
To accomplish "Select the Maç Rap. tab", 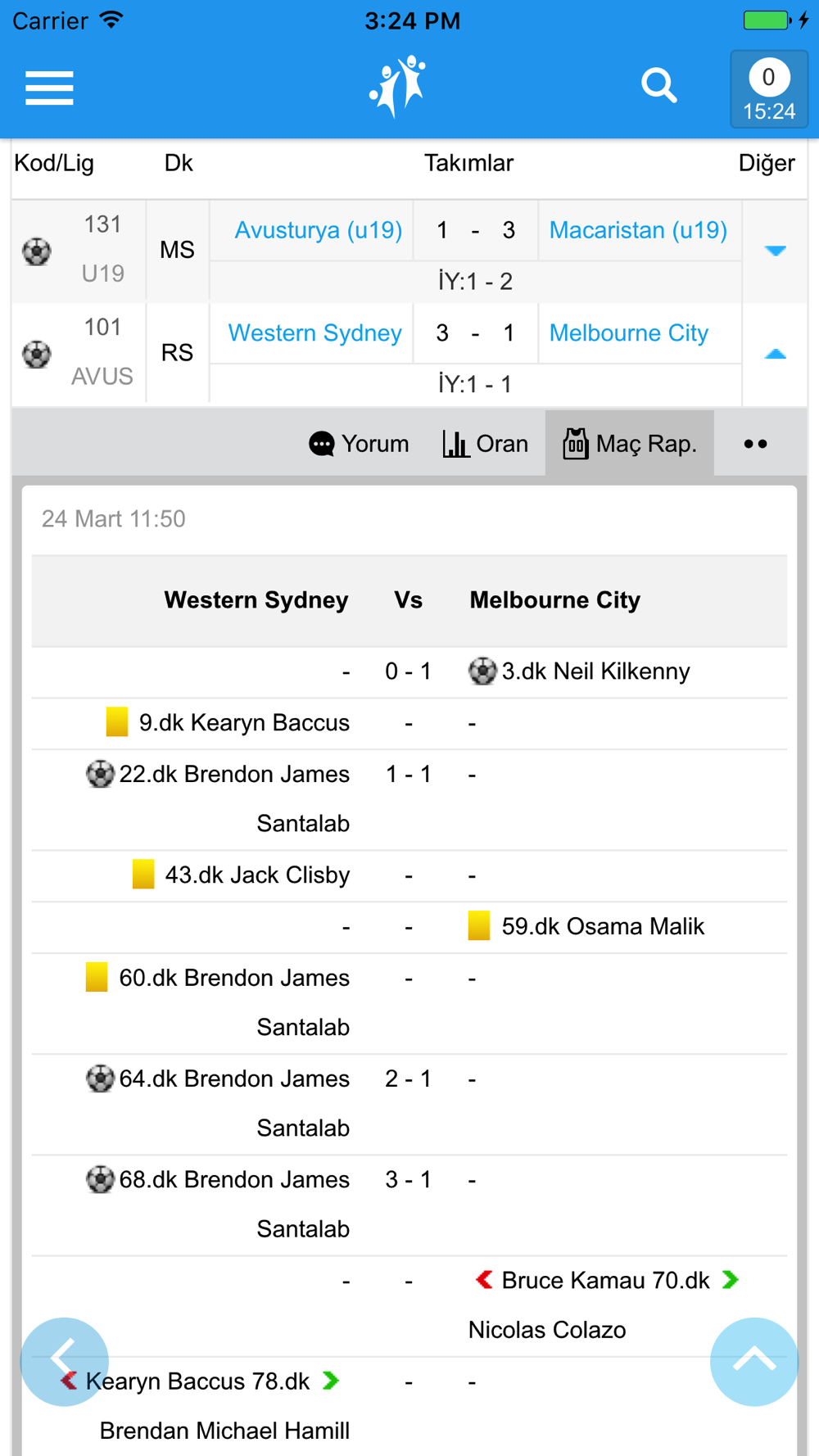I will pos(630,444).
